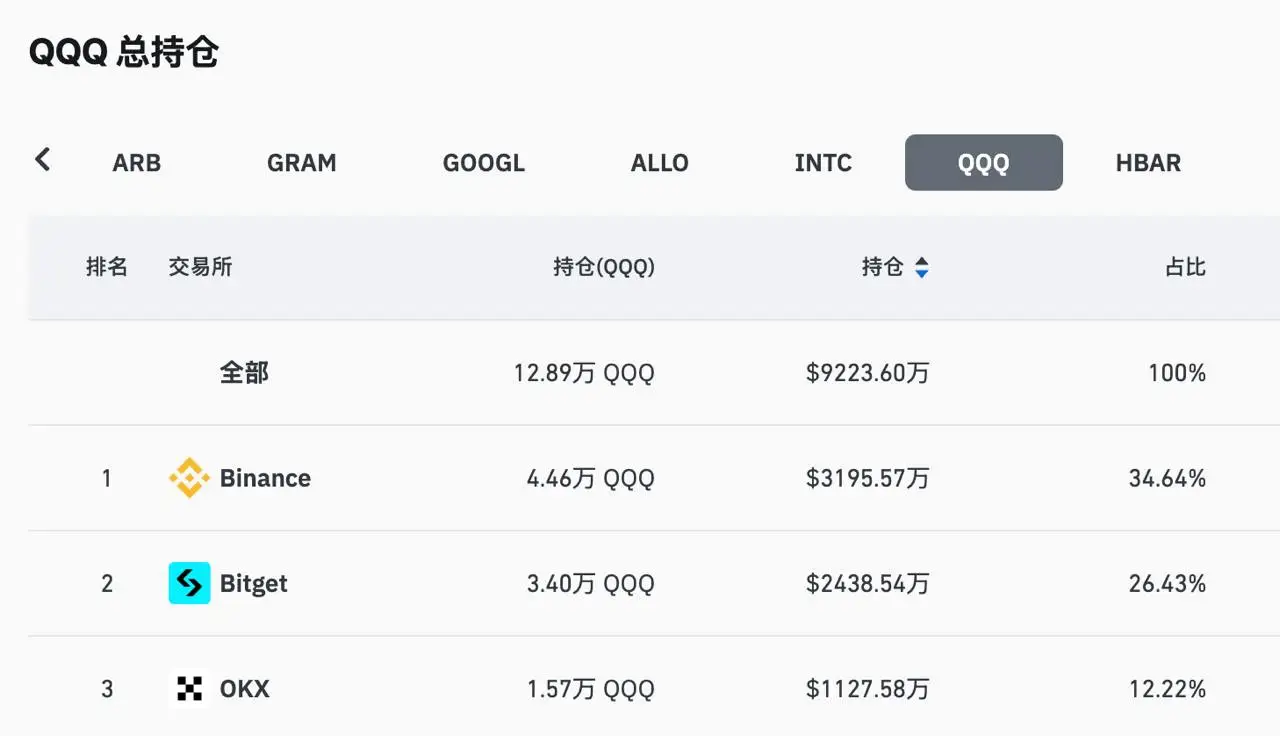
Task: Click the 排名 column header
Action: pyautogui.click(x=107, y=267)
